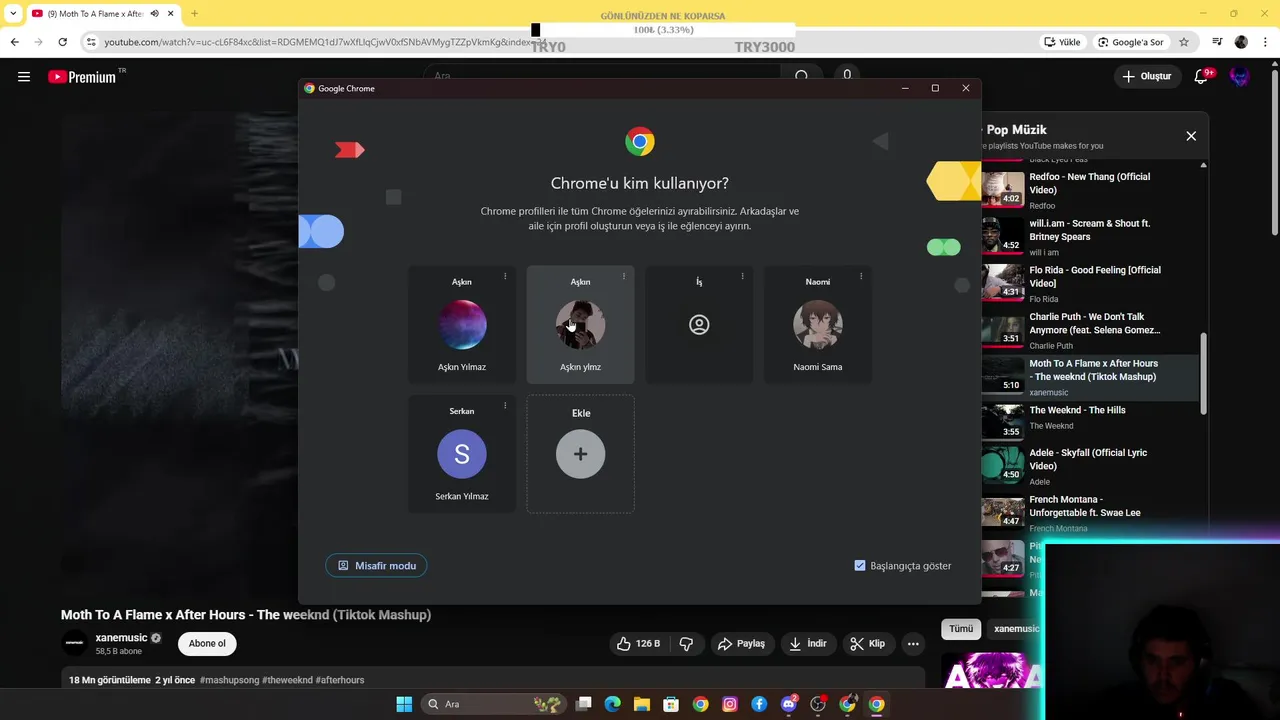Open YouTube notifications bell
The image size is (1280, 720).
(1201, 76)
